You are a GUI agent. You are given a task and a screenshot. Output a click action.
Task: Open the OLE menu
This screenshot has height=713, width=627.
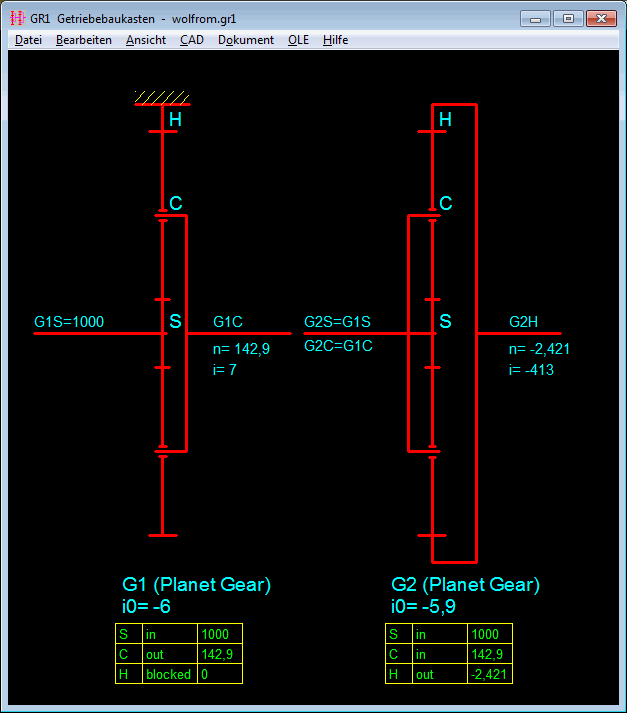tap(298, 40)
